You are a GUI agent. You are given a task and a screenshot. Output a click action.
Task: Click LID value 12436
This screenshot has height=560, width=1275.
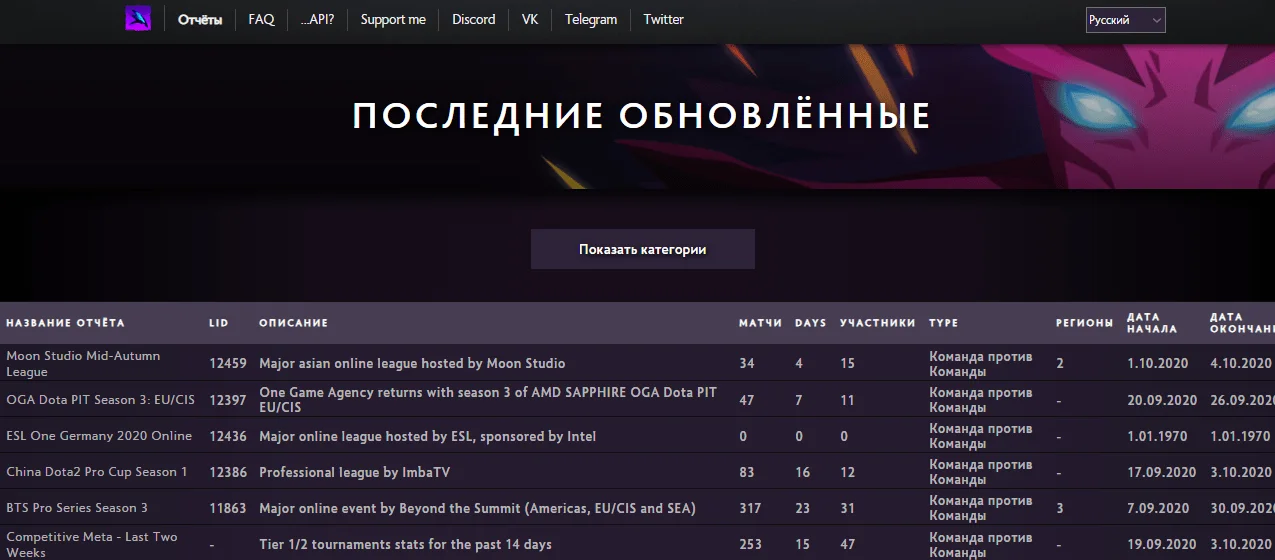pyautogui.click(x=228, y=435)
